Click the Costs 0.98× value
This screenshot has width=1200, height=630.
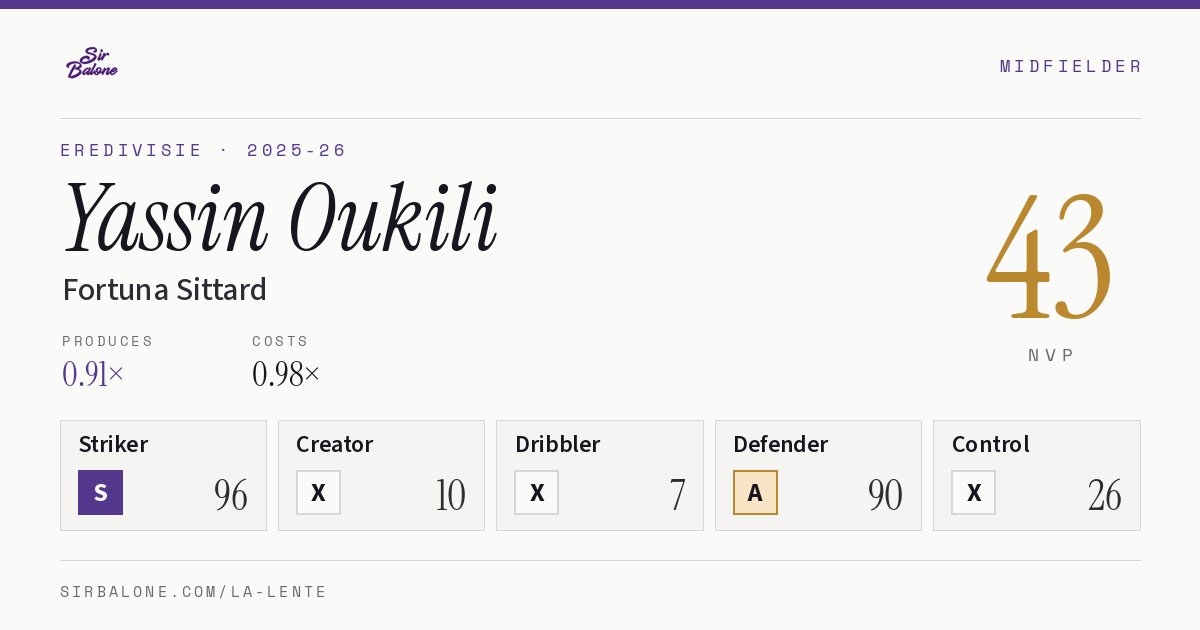click(x=286, y=374)
